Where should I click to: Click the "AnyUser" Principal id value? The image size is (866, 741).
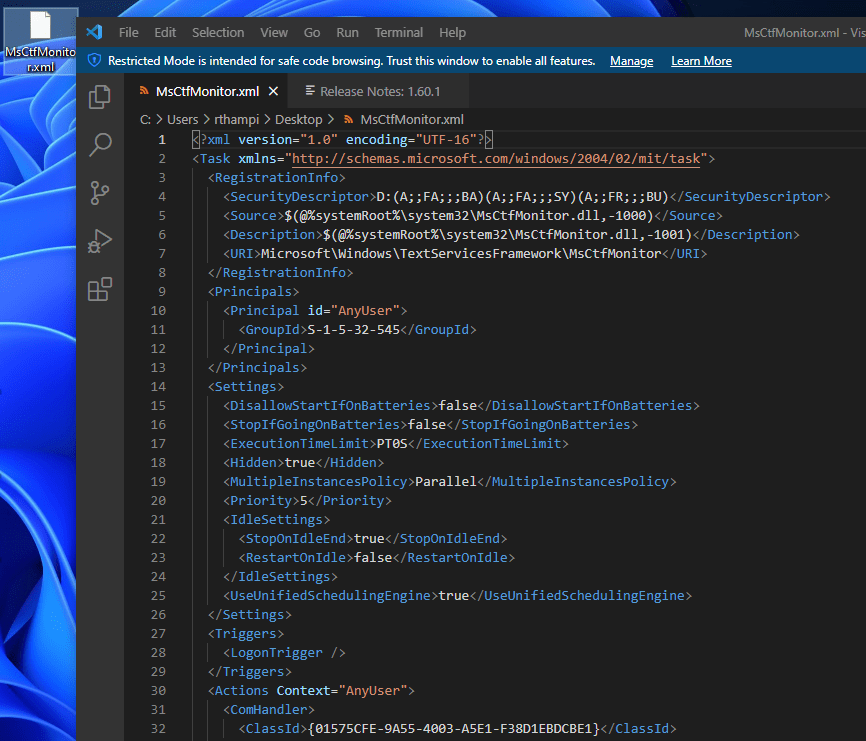[365, 311]
